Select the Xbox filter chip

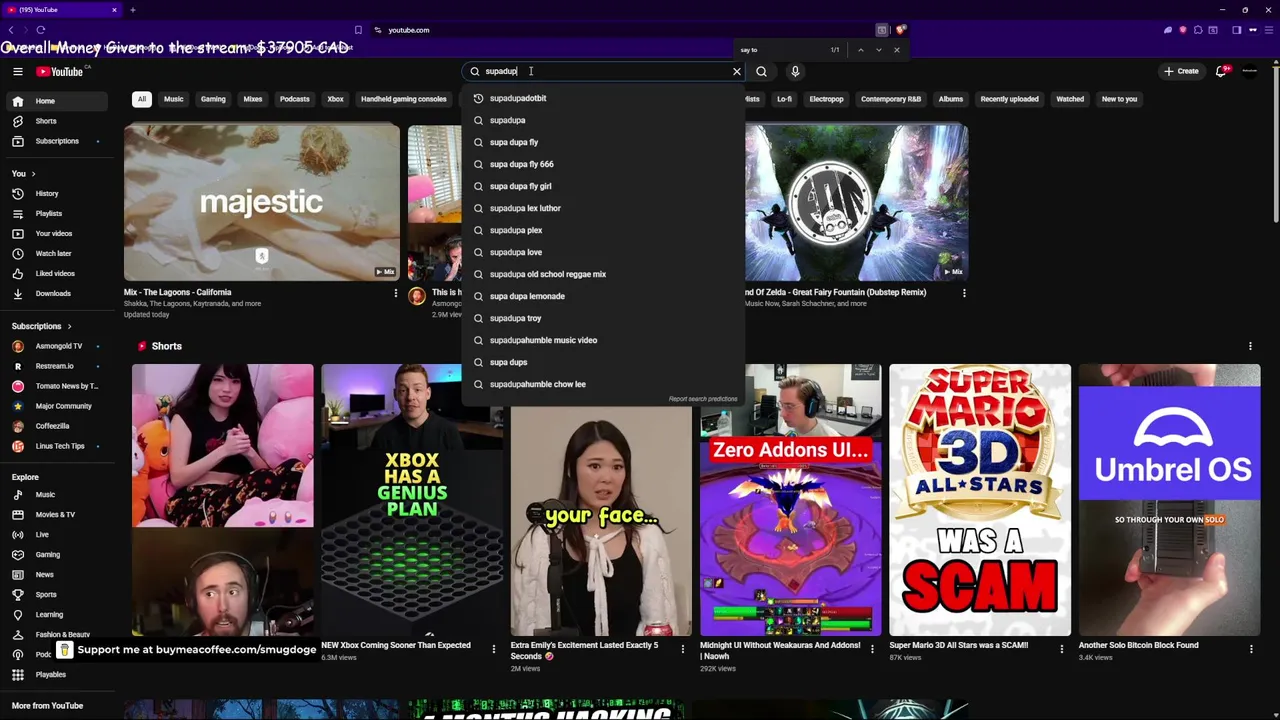pos(336,99)
